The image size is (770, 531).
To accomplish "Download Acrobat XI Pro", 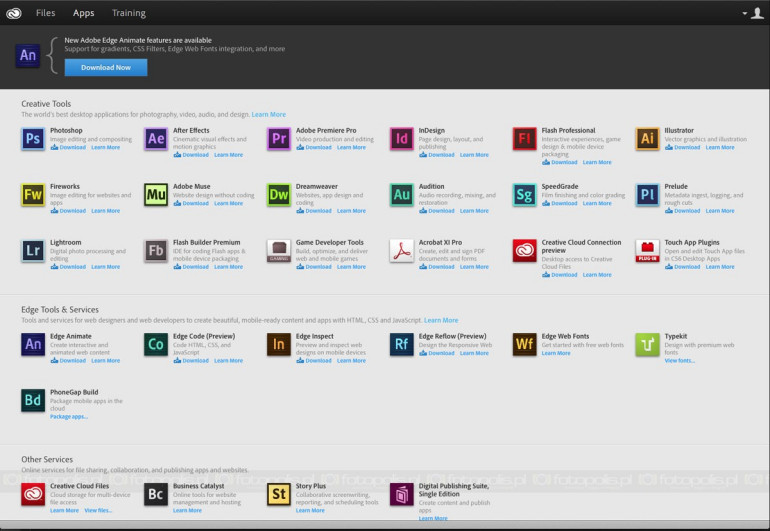I will [x=437, y=267].
